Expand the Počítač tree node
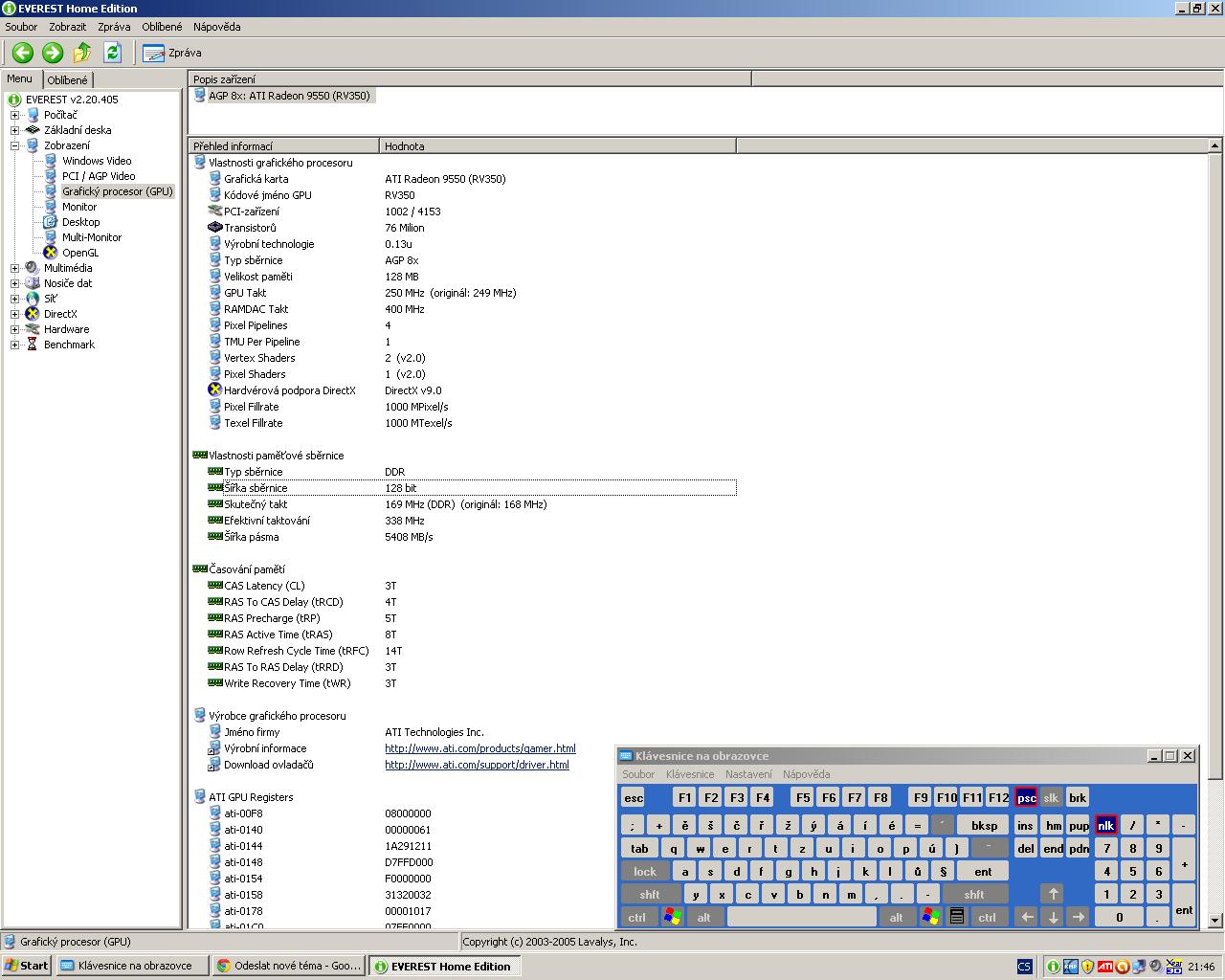The width and height of the screenshot is (1225, 980). (x=15, y=115)
